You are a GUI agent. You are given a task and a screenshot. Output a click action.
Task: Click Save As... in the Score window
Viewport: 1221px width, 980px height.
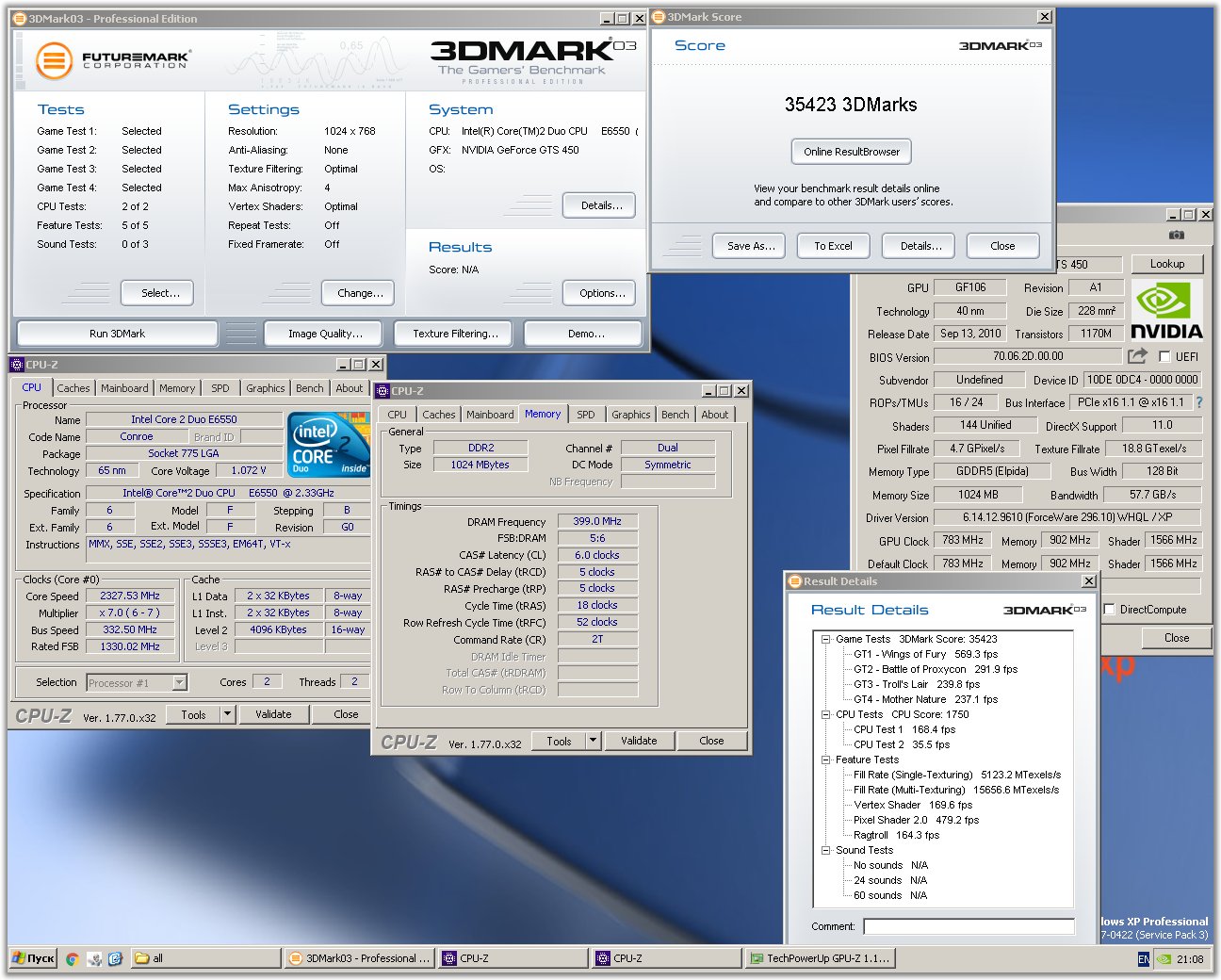pyautogui.click(x=751, y=246)
